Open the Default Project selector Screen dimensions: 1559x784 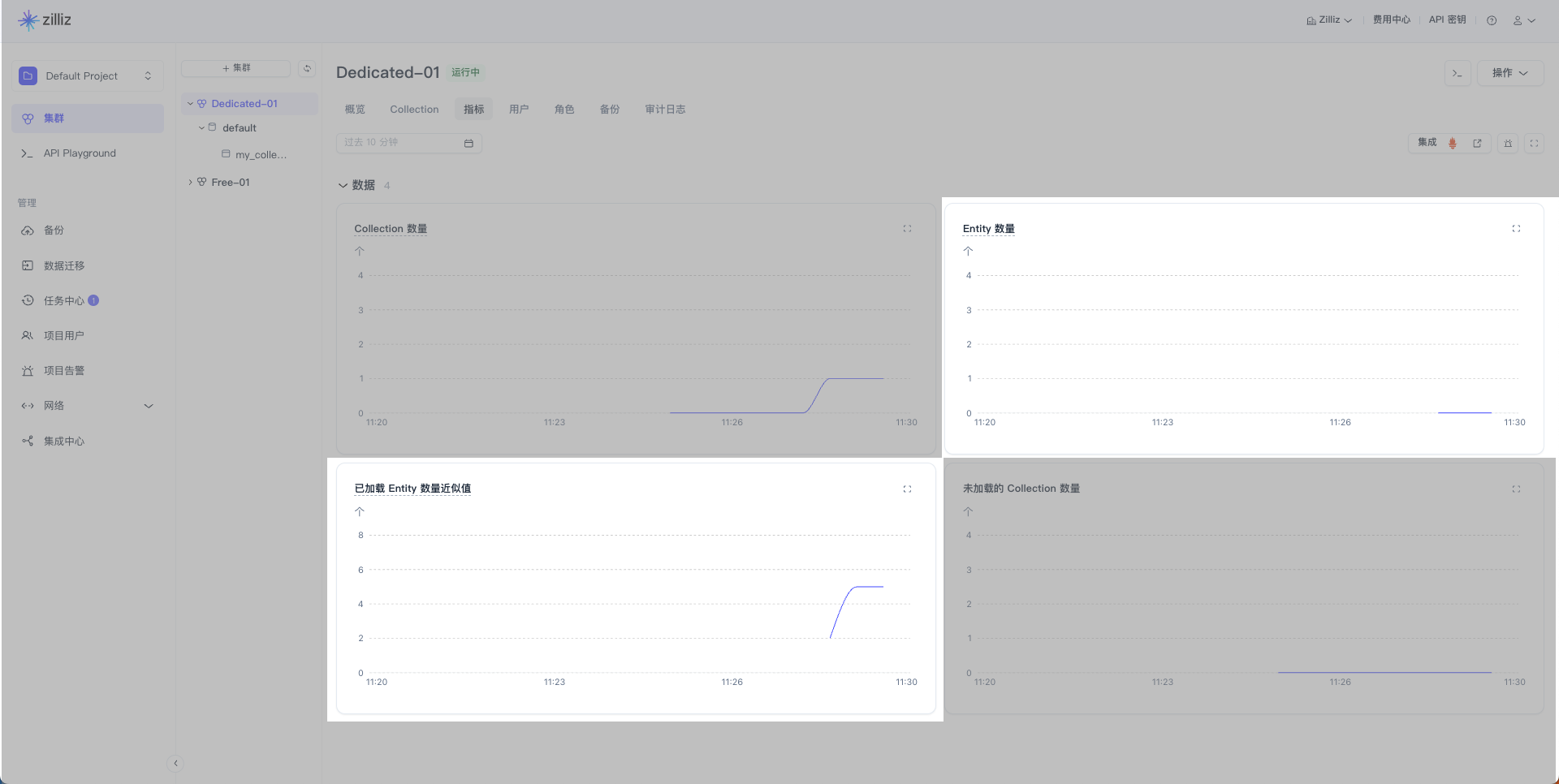[88, 76]
